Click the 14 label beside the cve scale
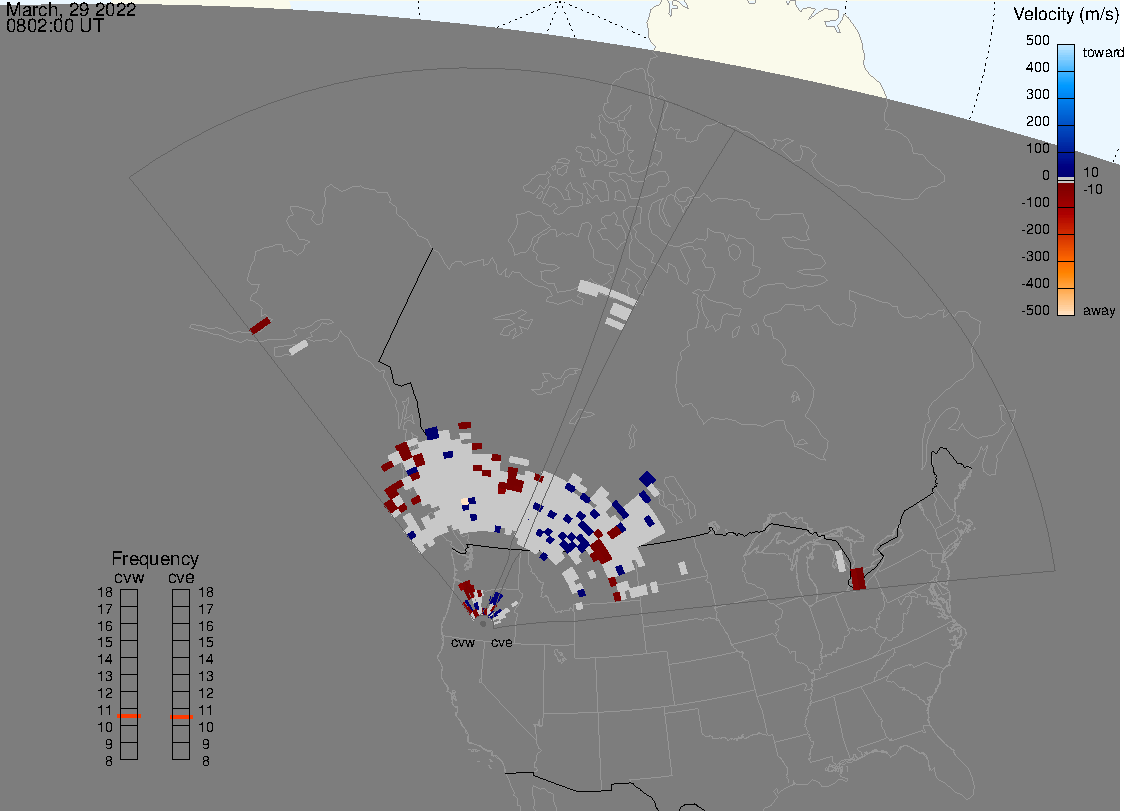Image resolution: width=1124 pixels, height=811 pixels. coord(206,659)
